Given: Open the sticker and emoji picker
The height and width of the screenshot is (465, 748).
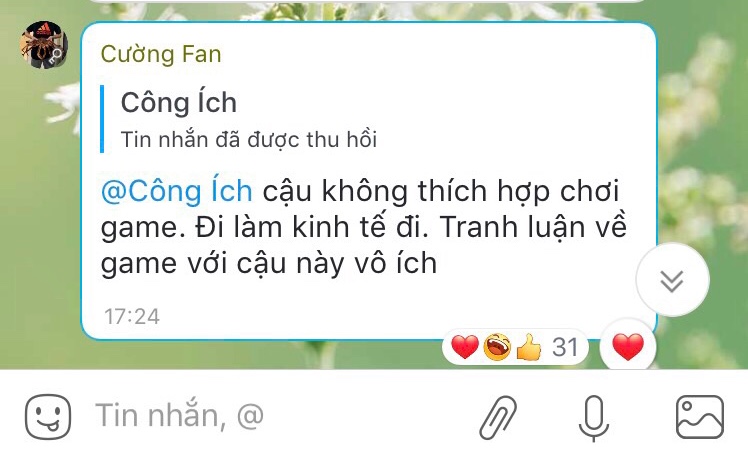Looking at the screenshot, I should click(x=48, y=417).
